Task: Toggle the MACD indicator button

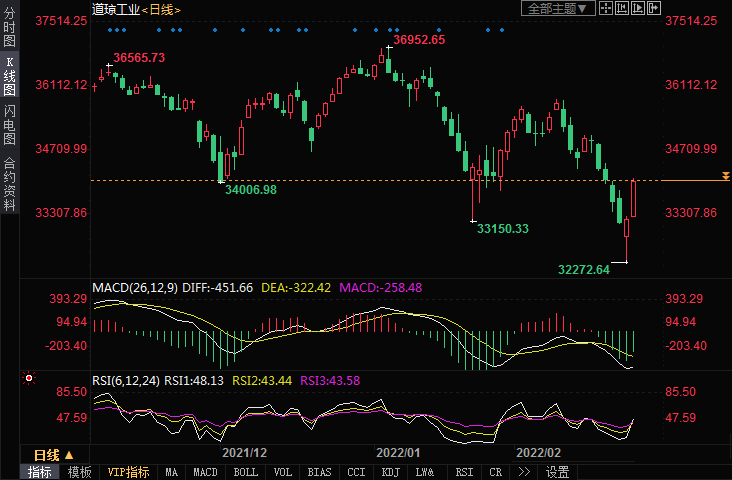Action: point(205,472)
